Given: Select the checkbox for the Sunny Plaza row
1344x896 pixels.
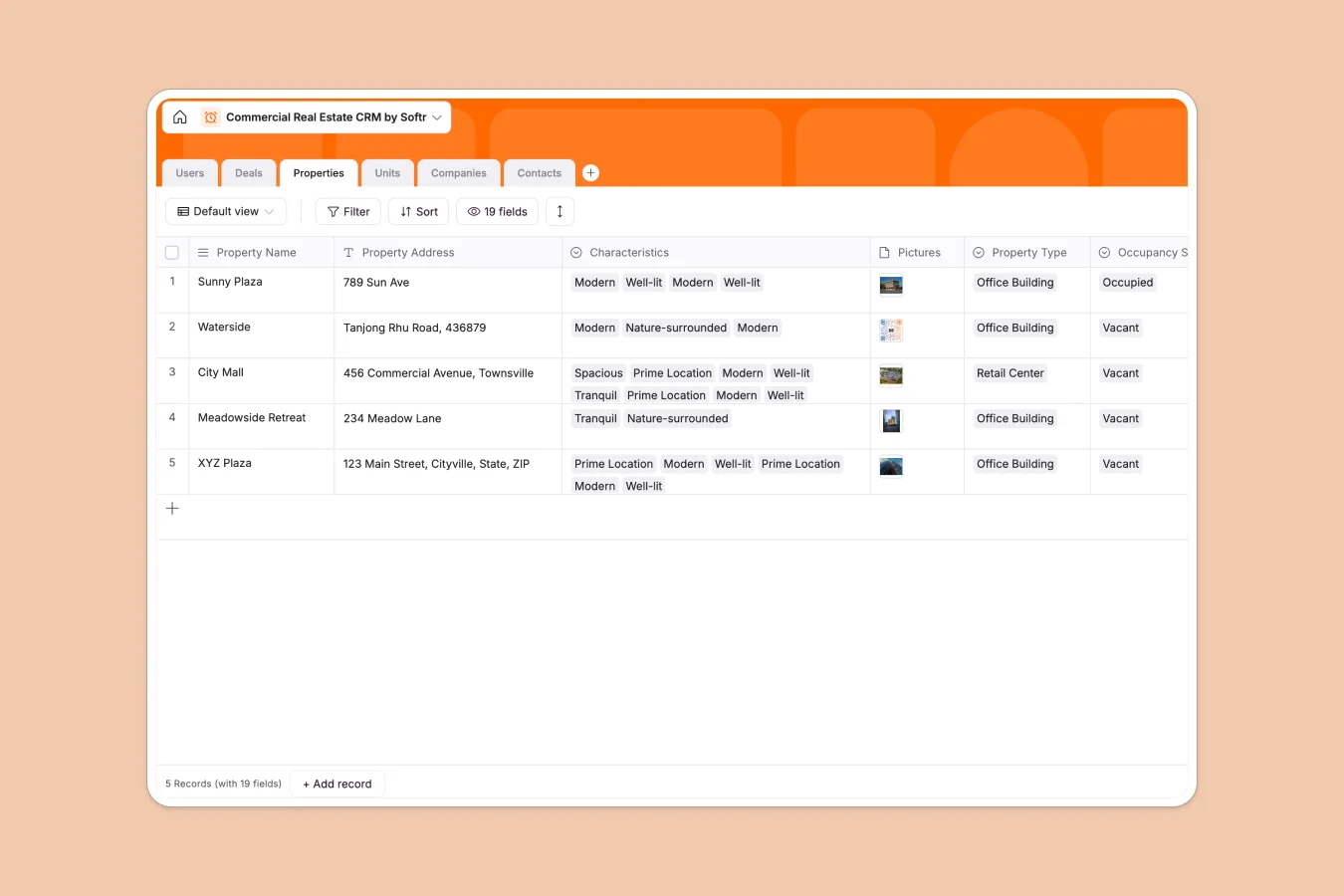Looking at the screenshot, I should click(x=171, y=282).
